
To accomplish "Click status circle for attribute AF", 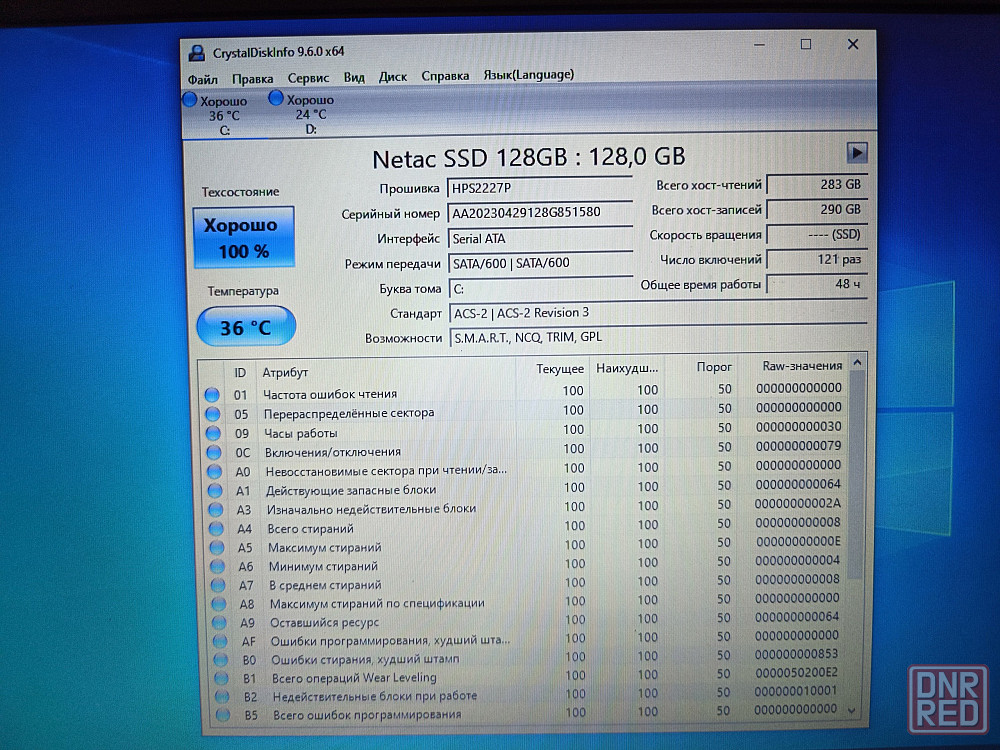I will tap(220, 641).
